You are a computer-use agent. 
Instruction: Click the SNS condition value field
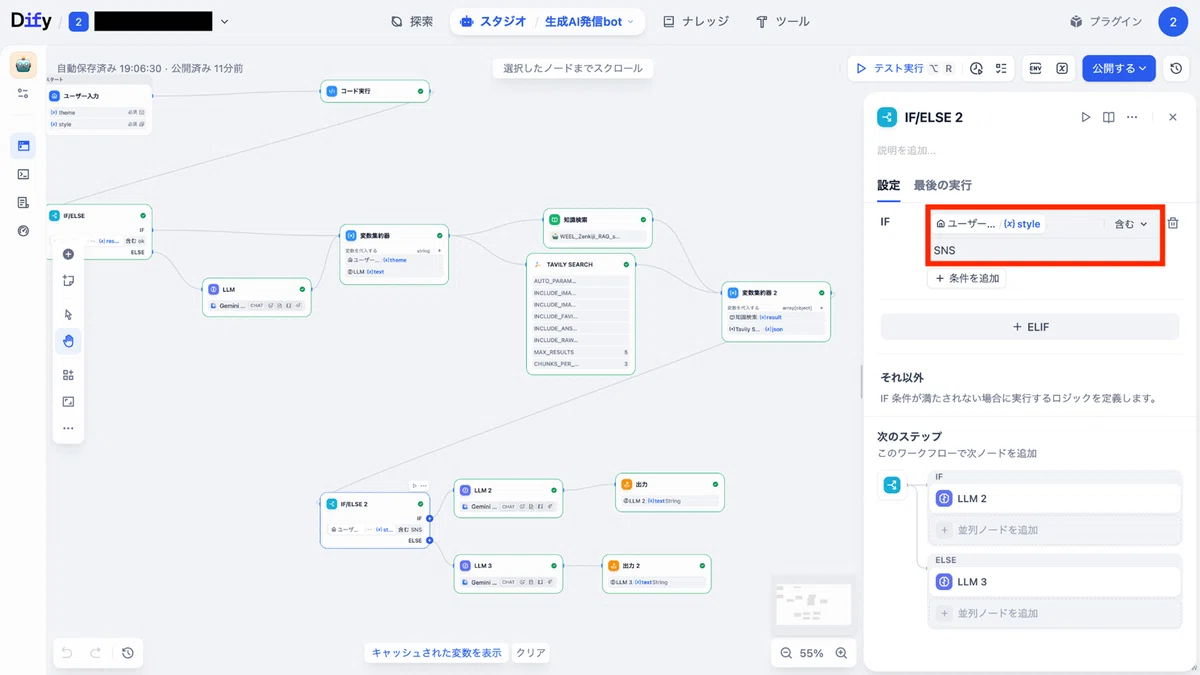coord(1045,250)
